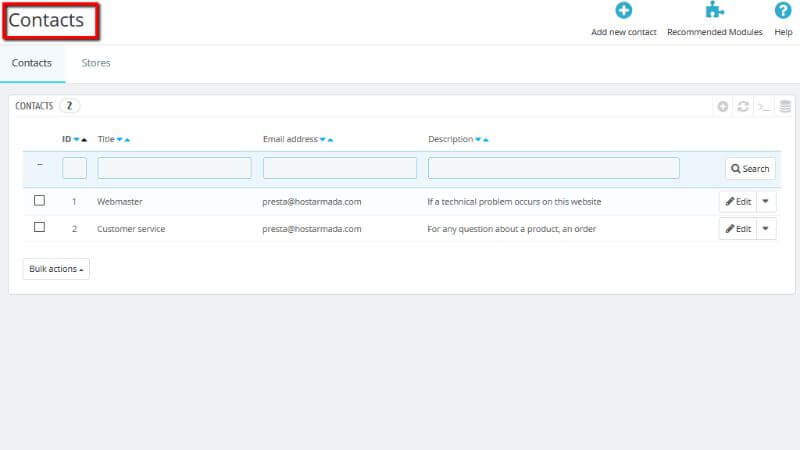
Task: Edit the Customer service contact
Action: point(738,229)
